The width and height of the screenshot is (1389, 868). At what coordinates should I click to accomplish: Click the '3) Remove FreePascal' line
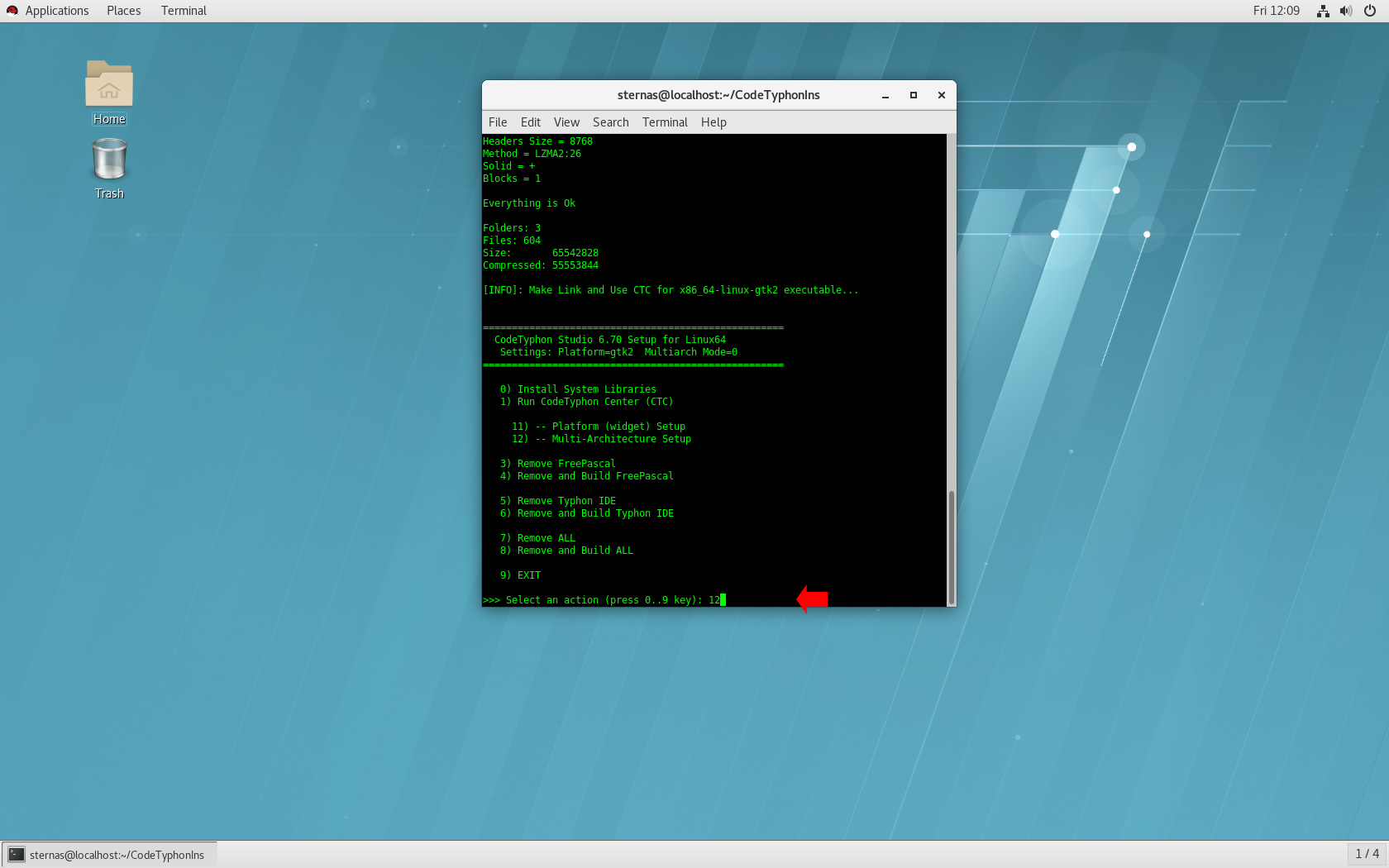click(x=557, y=464)
